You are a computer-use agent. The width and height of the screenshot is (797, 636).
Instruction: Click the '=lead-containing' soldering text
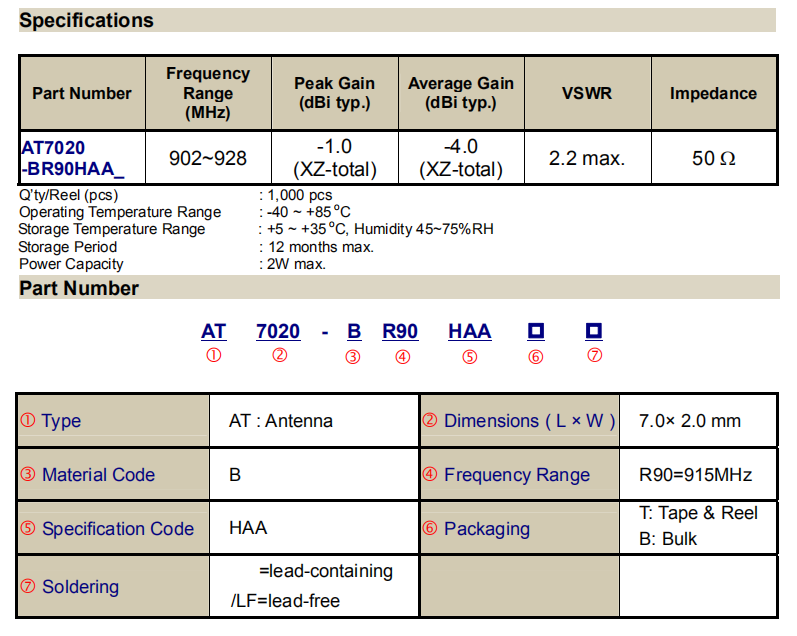pyautogui.click(x=326, y=571)
